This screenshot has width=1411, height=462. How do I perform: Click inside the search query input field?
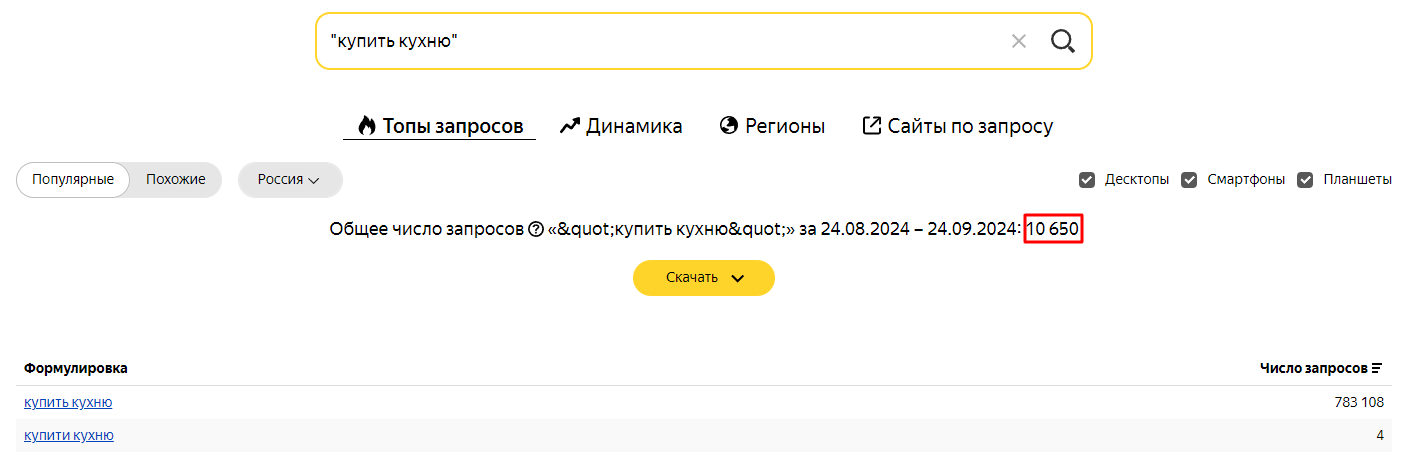point(660,41)
